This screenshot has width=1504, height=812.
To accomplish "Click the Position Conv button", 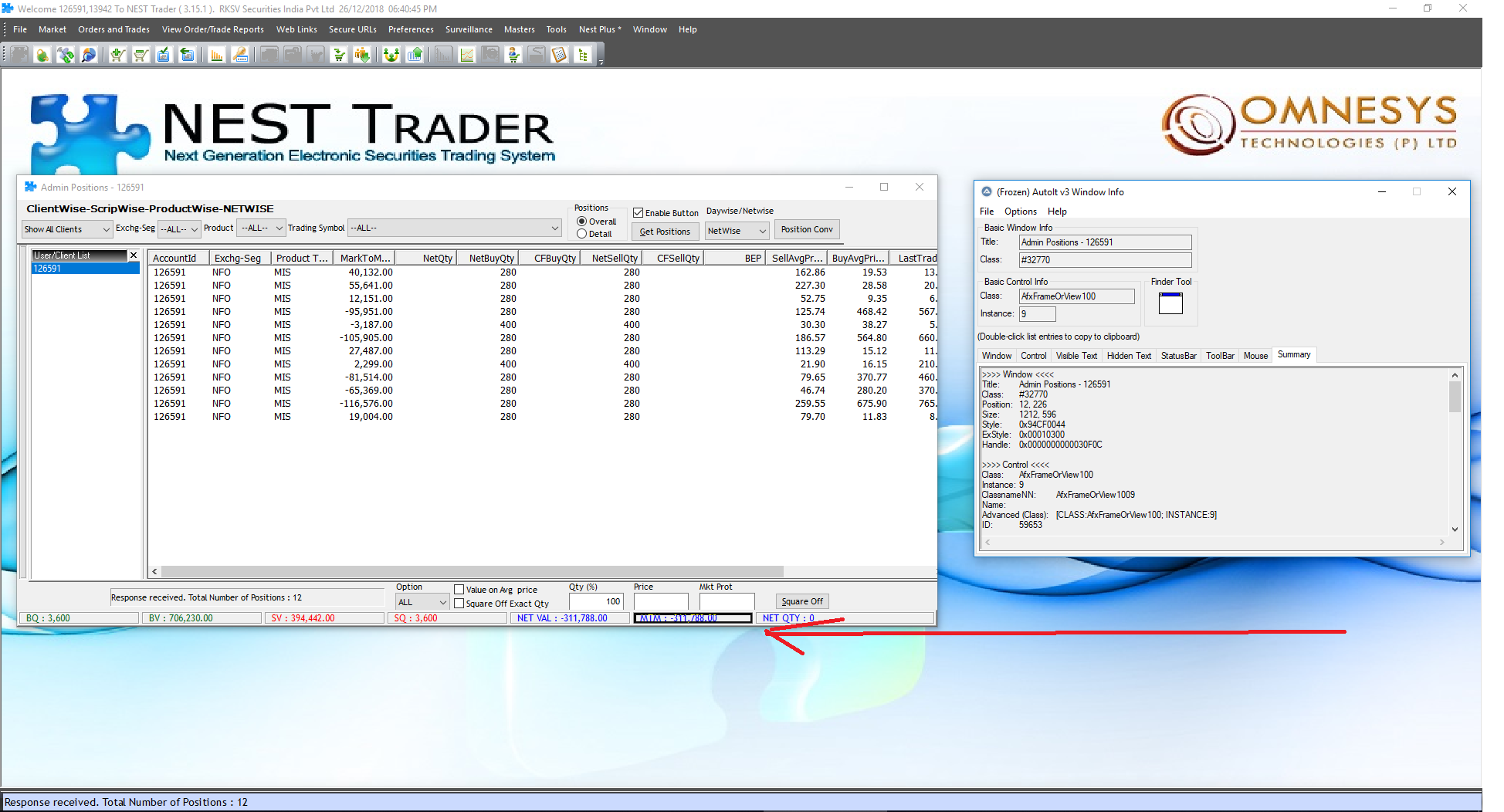I will tap(807, 229).
